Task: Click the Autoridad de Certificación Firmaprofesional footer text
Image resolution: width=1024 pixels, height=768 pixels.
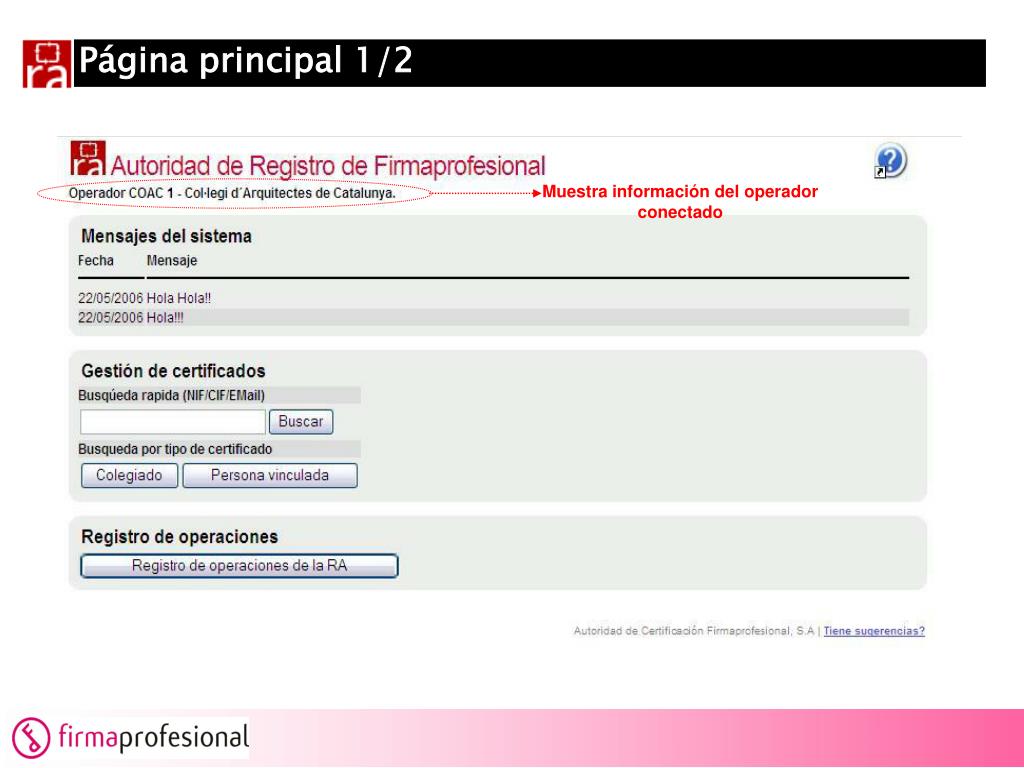Action: (x=694, y=631)
